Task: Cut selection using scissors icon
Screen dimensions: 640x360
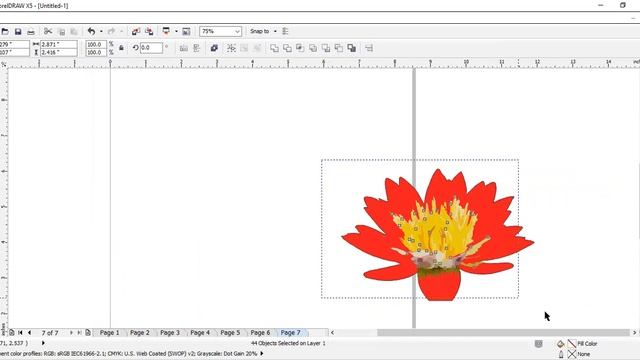Action: click(48, 31)
